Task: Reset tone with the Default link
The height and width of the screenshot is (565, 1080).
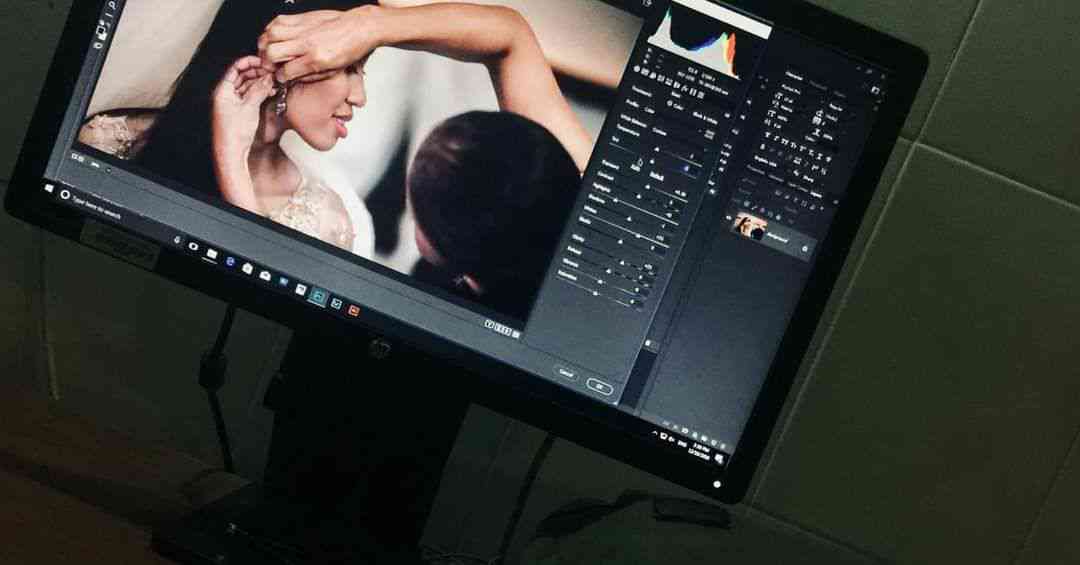Action: 656,176
